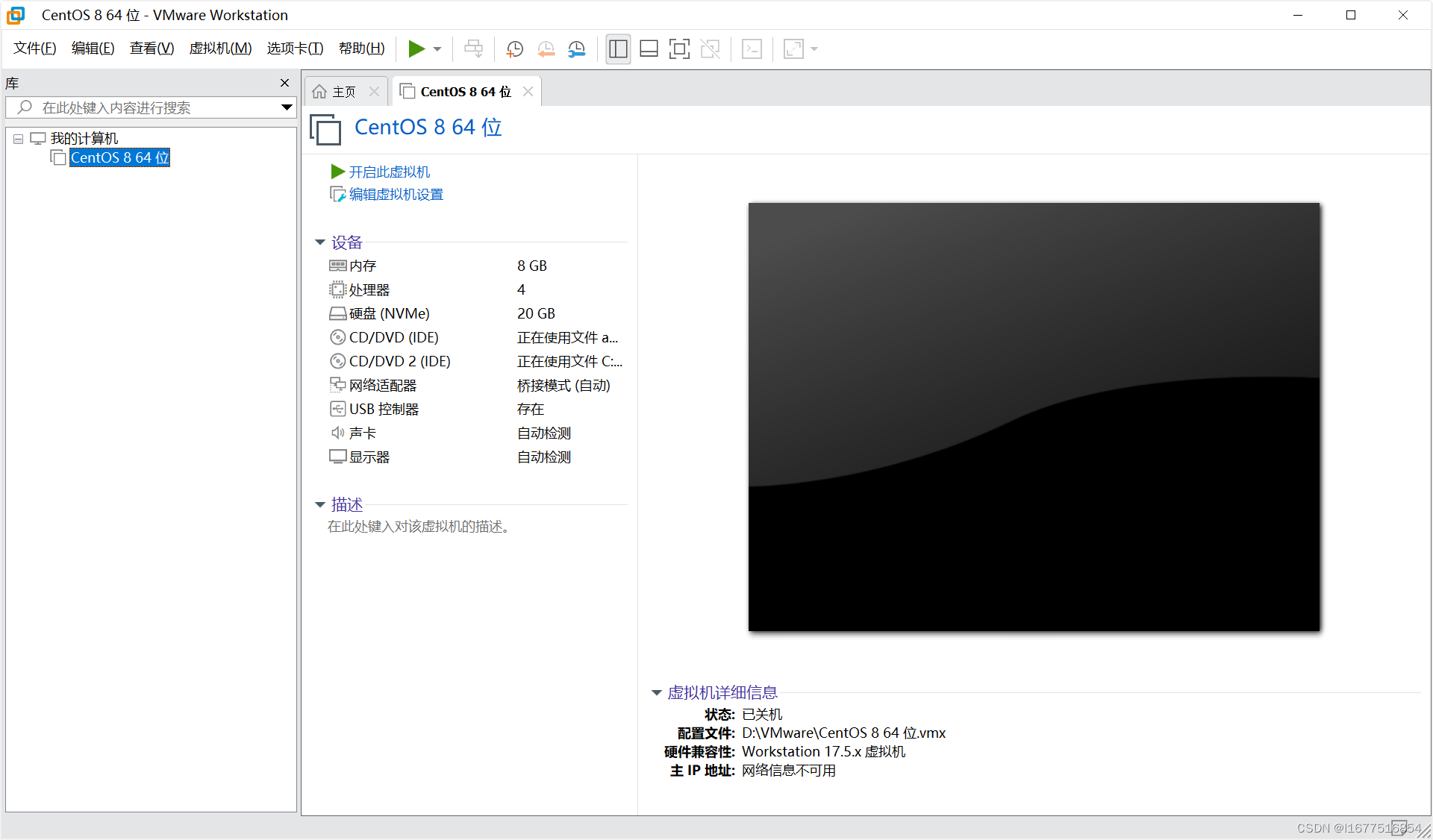Click the 内存 memory device row
The width and height of the screenshot is (1433, 840).
(x=476, y=266)
